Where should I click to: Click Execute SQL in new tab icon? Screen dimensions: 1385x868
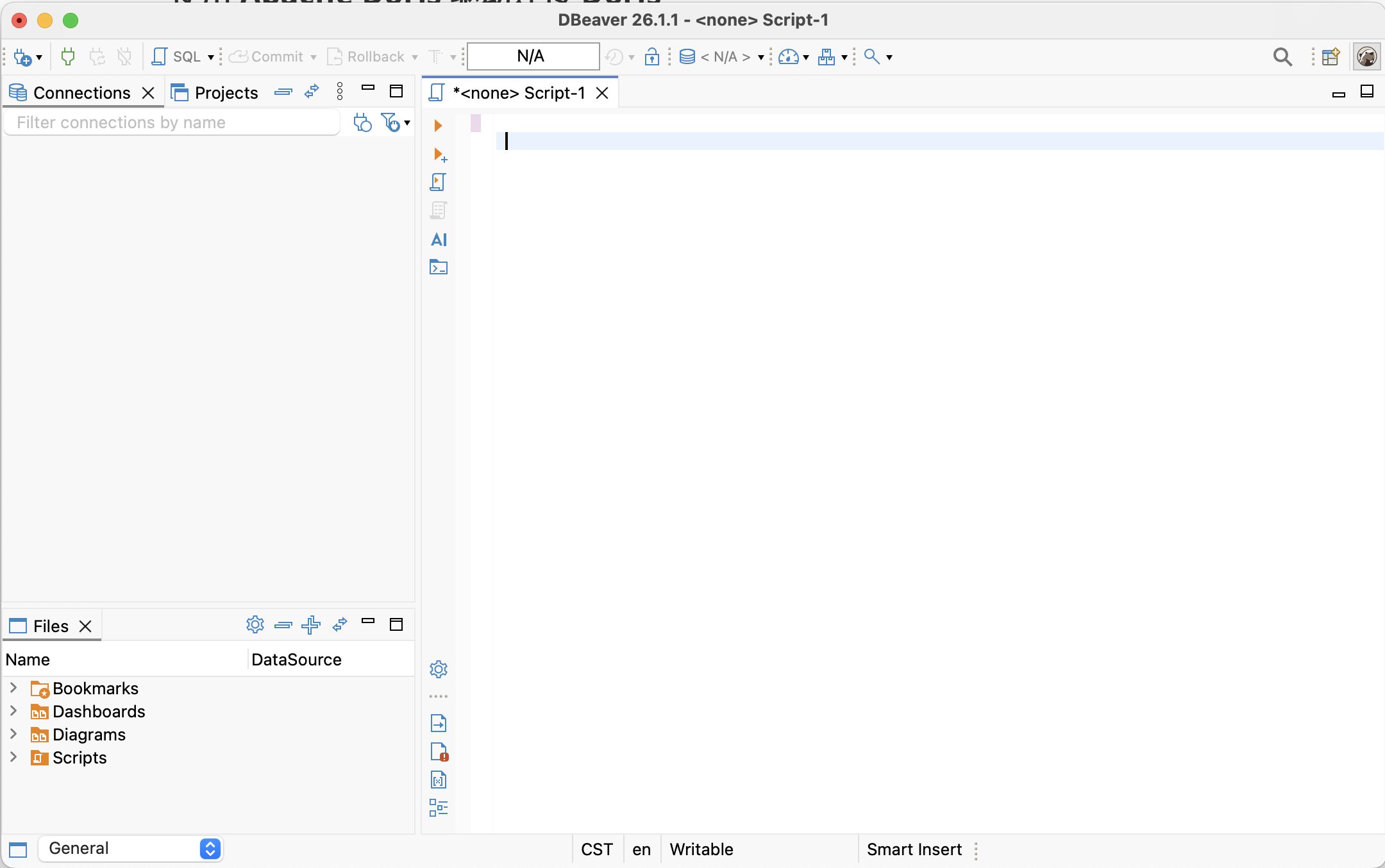(x=440, y=154)
